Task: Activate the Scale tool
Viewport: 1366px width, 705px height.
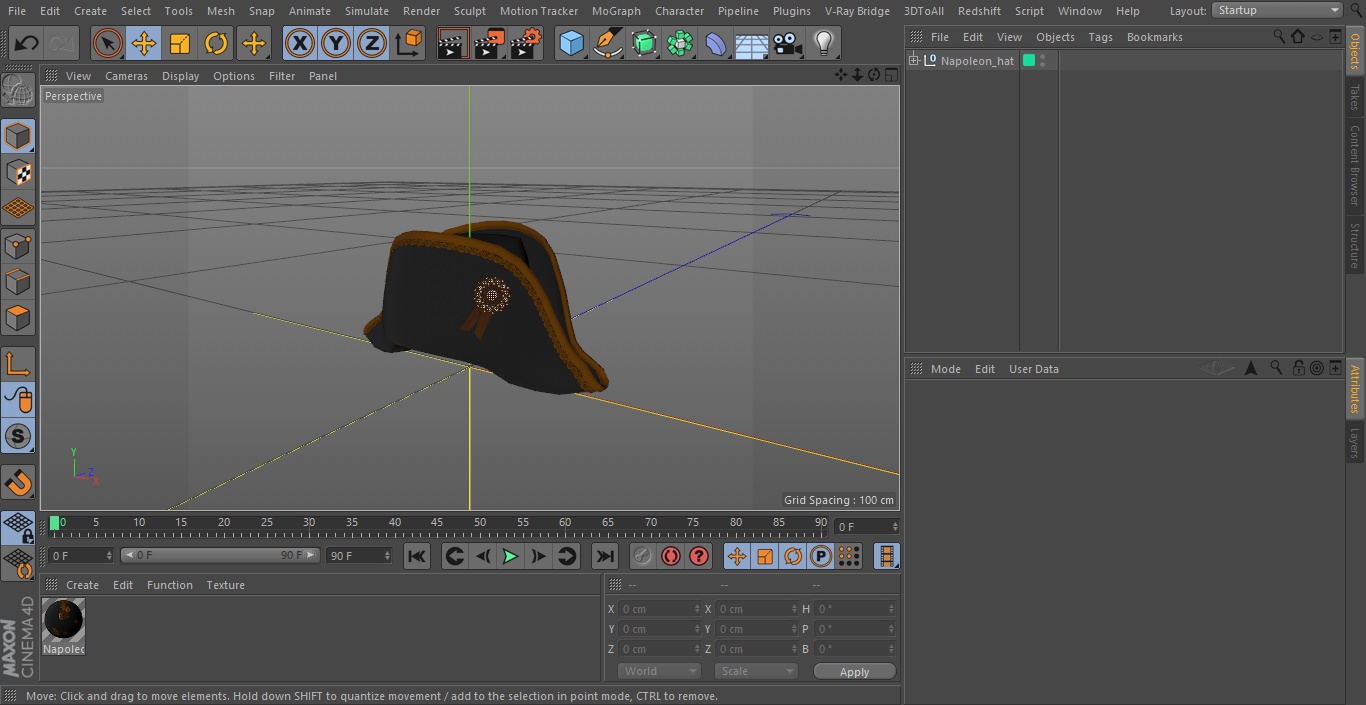Action: click(x=180, y=44)
